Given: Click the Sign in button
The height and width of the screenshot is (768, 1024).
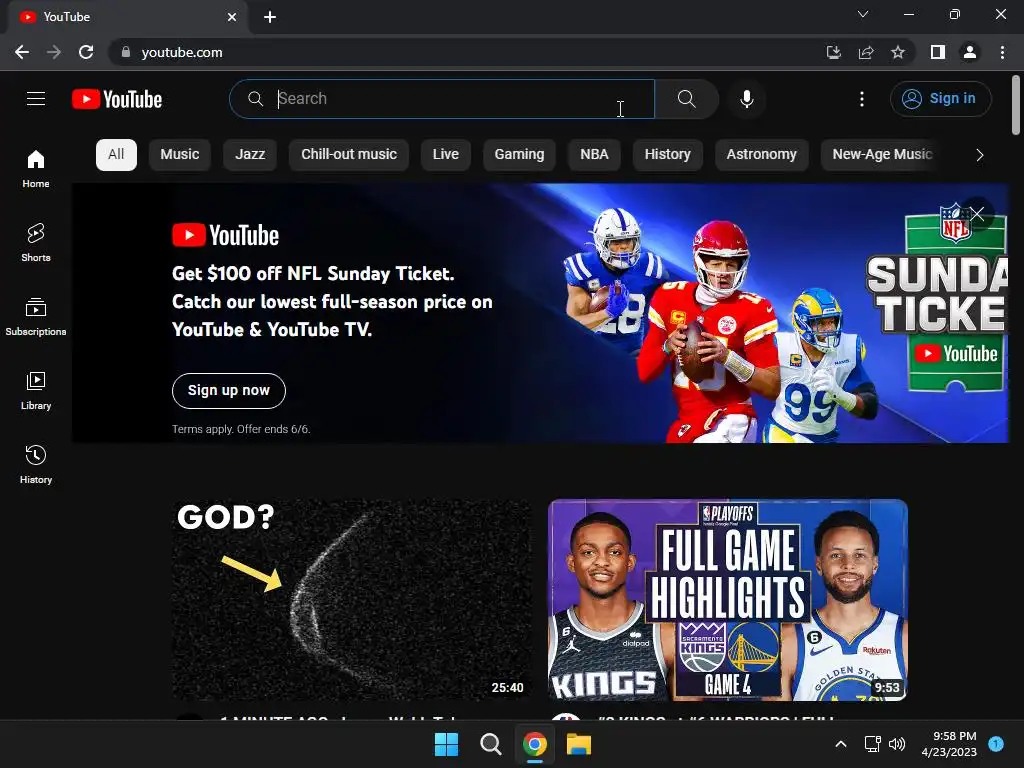Looking at the screenshot, I should 940,99.
